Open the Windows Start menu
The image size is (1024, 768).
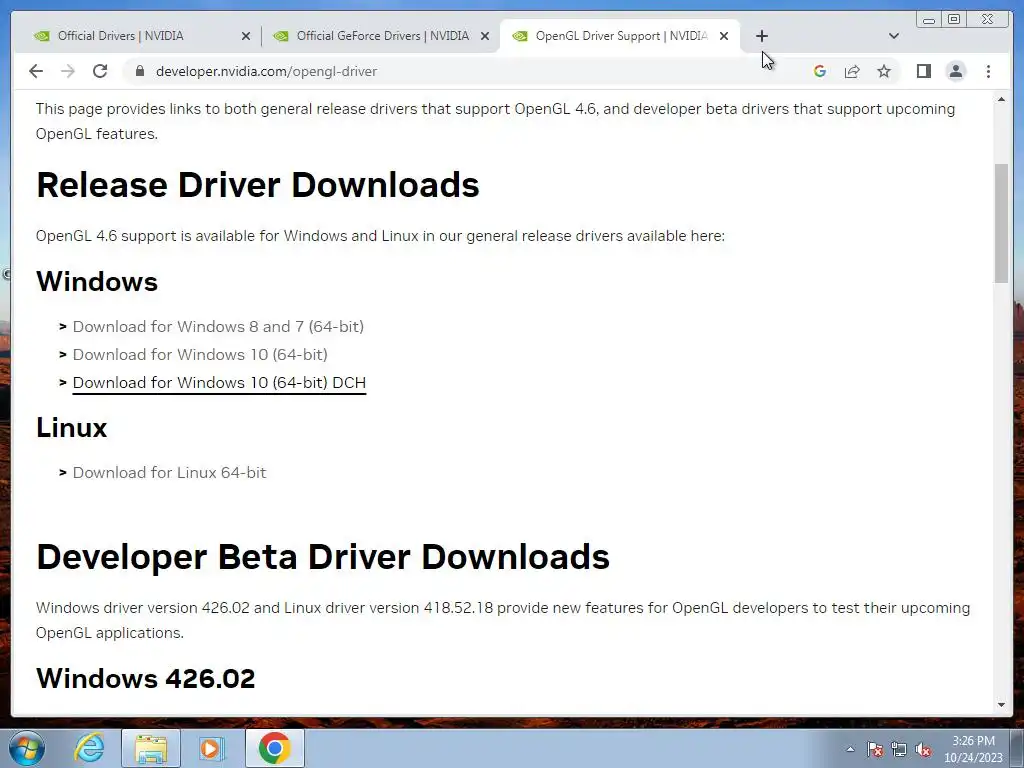[x=26, y=748]
